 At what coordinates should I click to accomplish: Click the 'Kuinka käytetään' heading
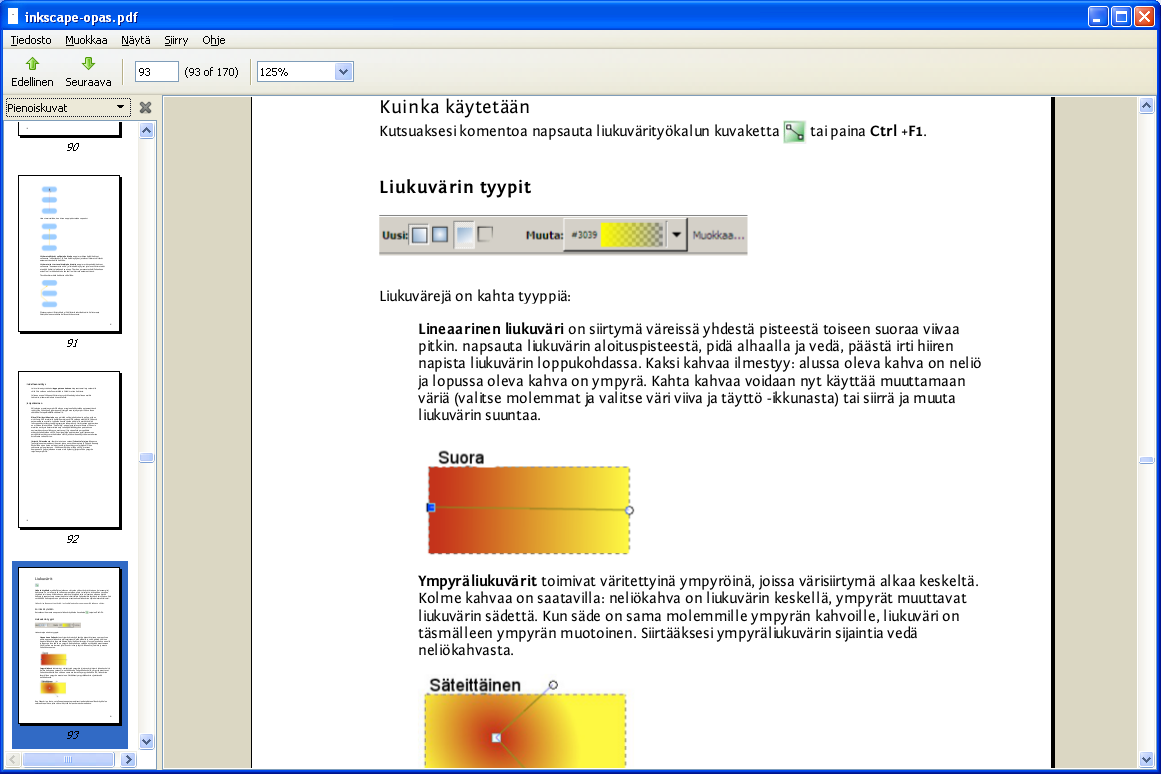coord(455,107)
